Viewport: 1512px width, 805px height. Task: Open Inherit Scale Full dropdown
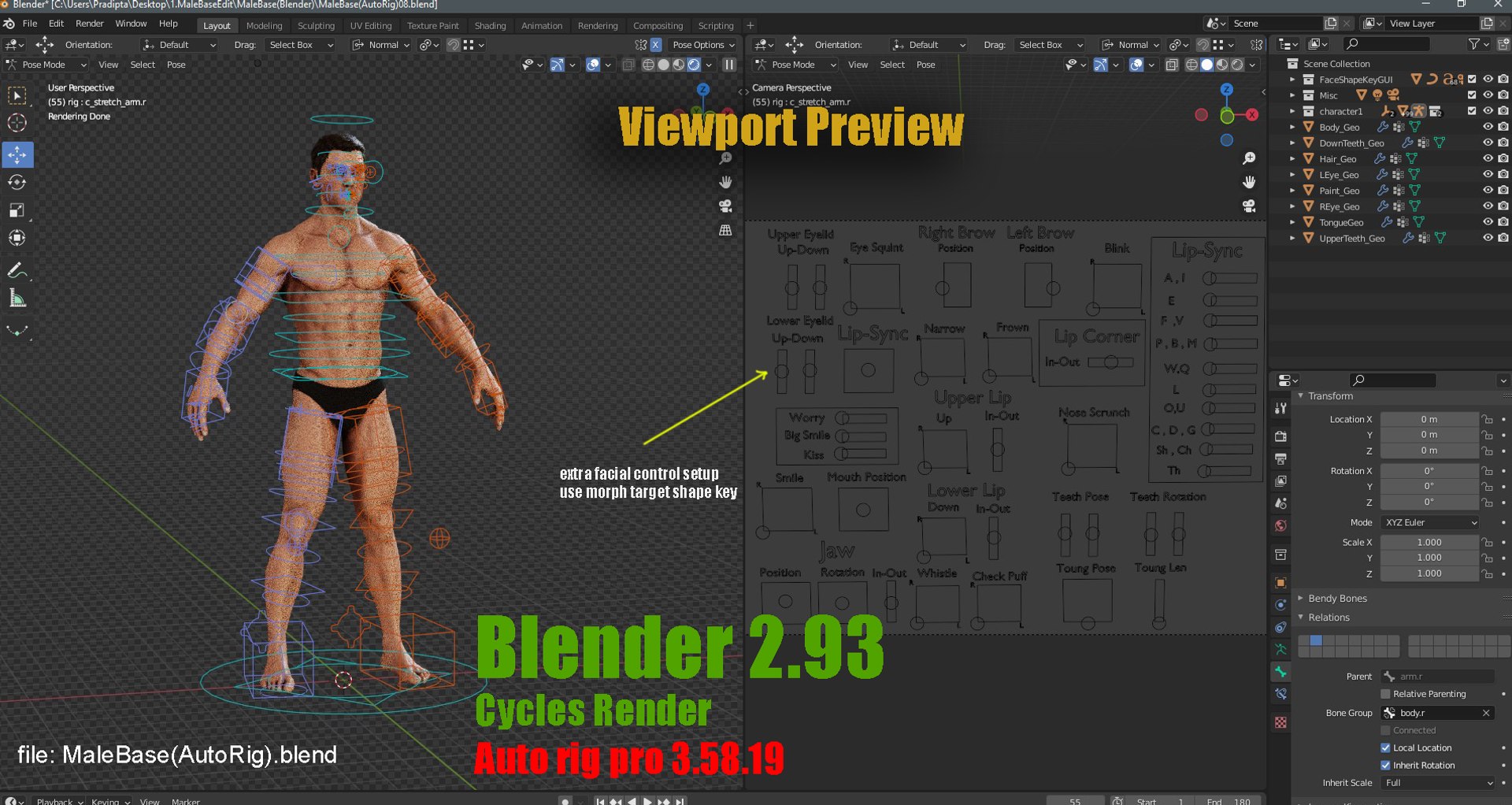click(x=1438, y=783)
